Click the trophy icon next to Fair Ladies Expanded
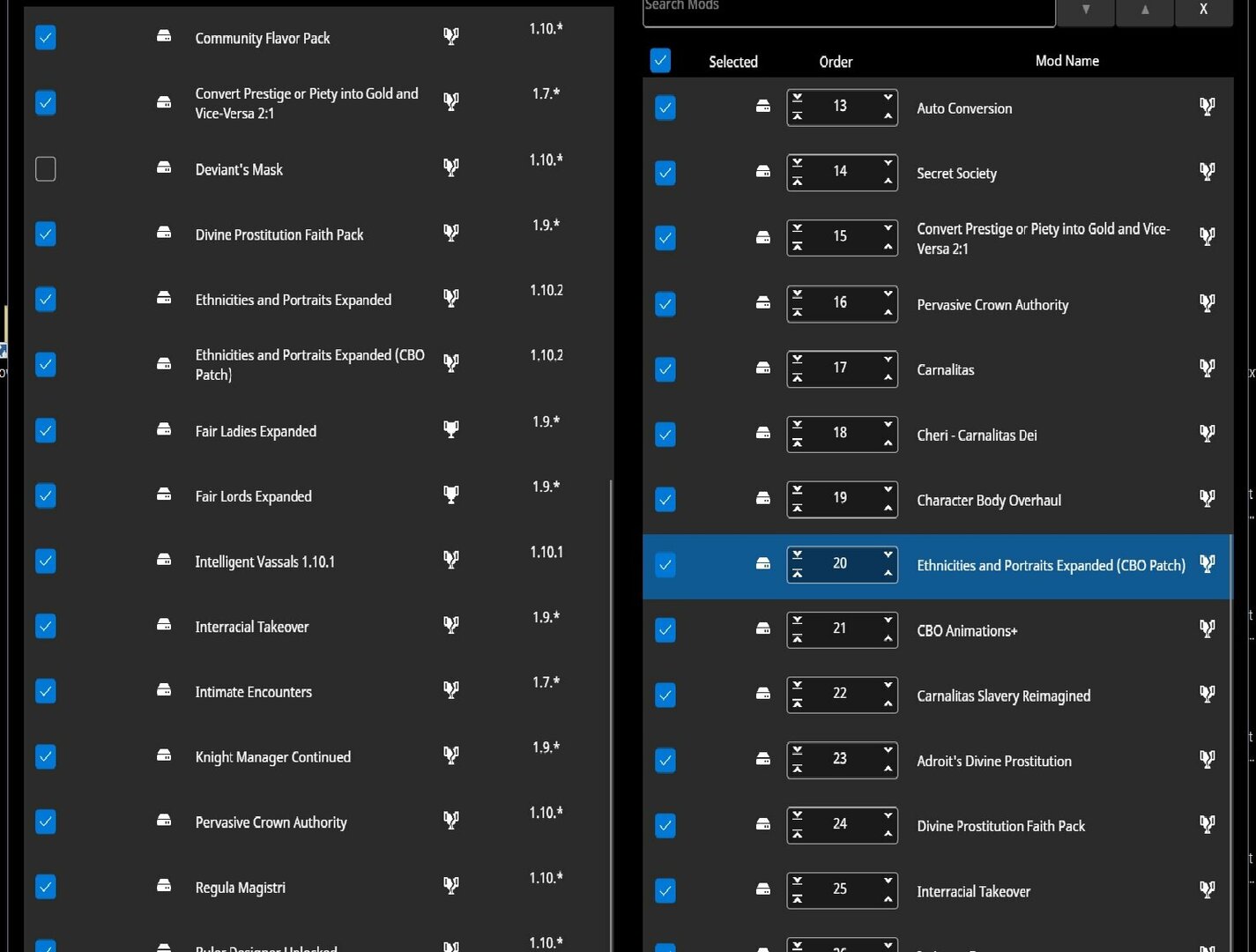This screenshot has height=952, width=1256. 450,429
